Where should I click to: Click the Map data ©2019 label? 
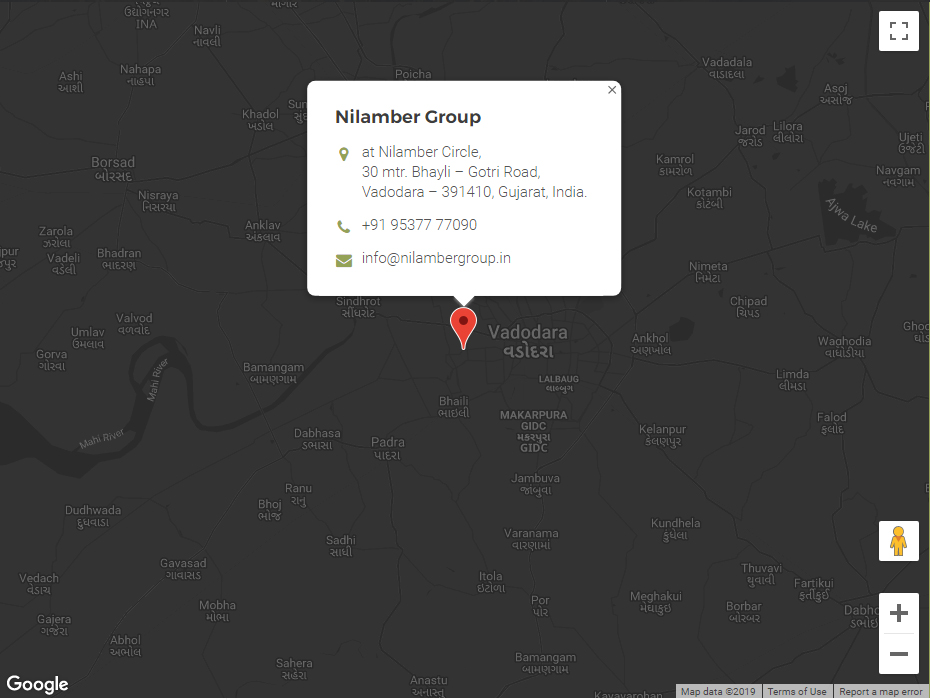click(718, 692)
